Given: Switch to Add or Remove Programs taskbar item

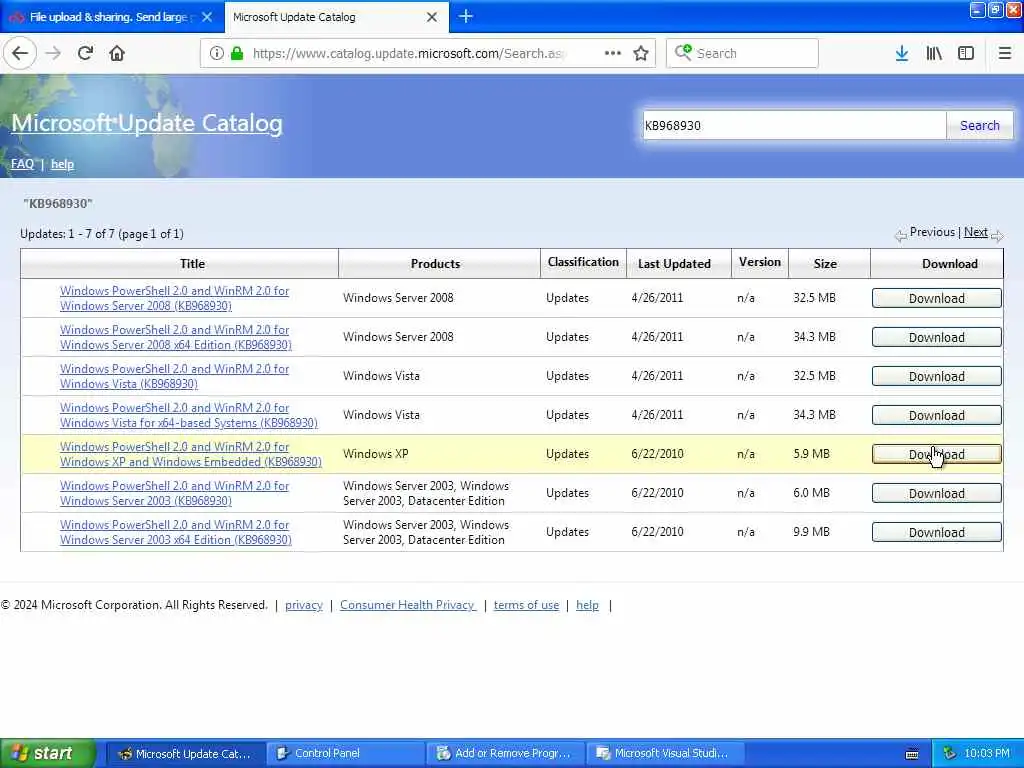Looking at the screenshot, I should pos(506,754).
